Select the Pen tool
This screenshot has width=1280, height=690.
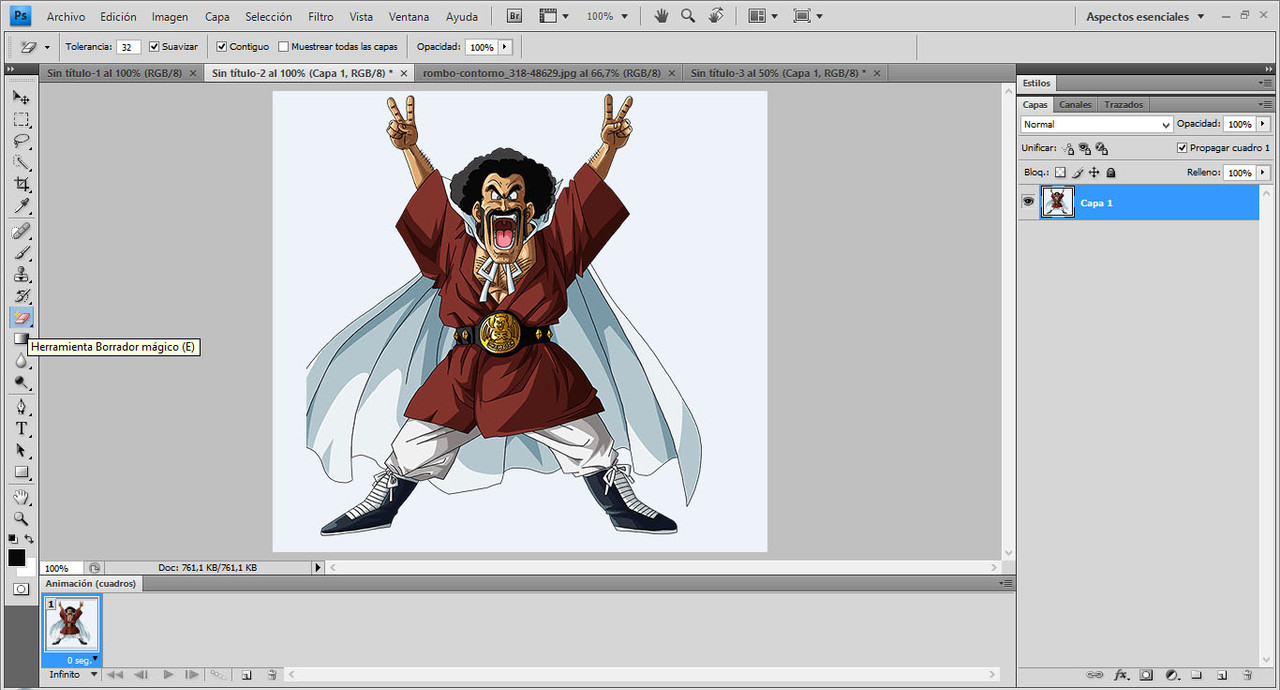coord(21,407)
